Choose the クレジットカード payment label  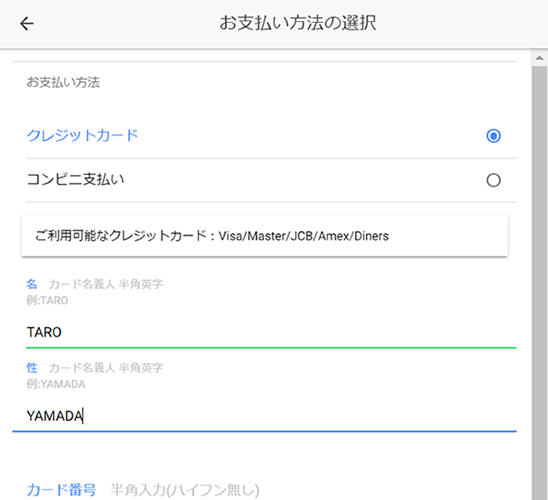click(82, 136)
